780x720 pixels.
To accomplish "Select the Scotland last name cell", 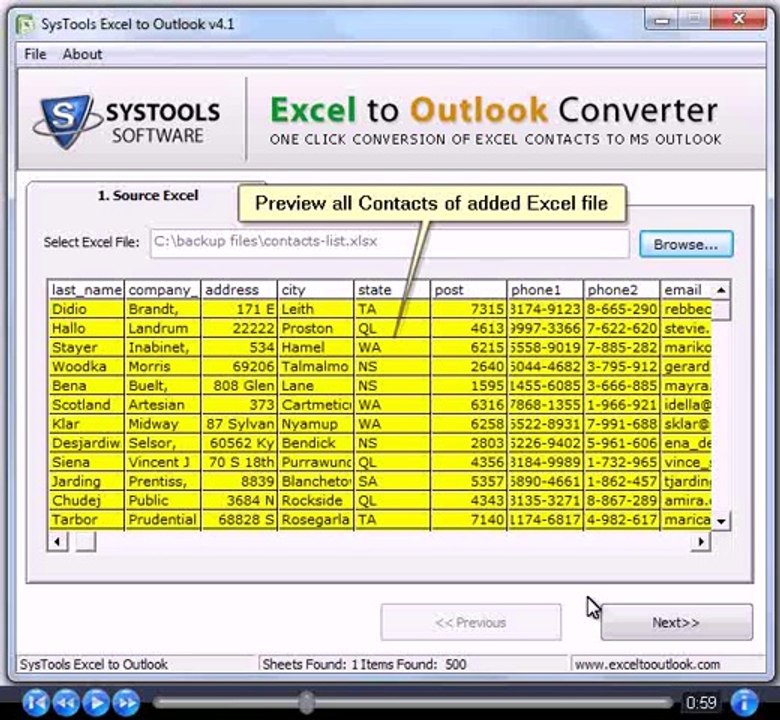I will [86, 405].
